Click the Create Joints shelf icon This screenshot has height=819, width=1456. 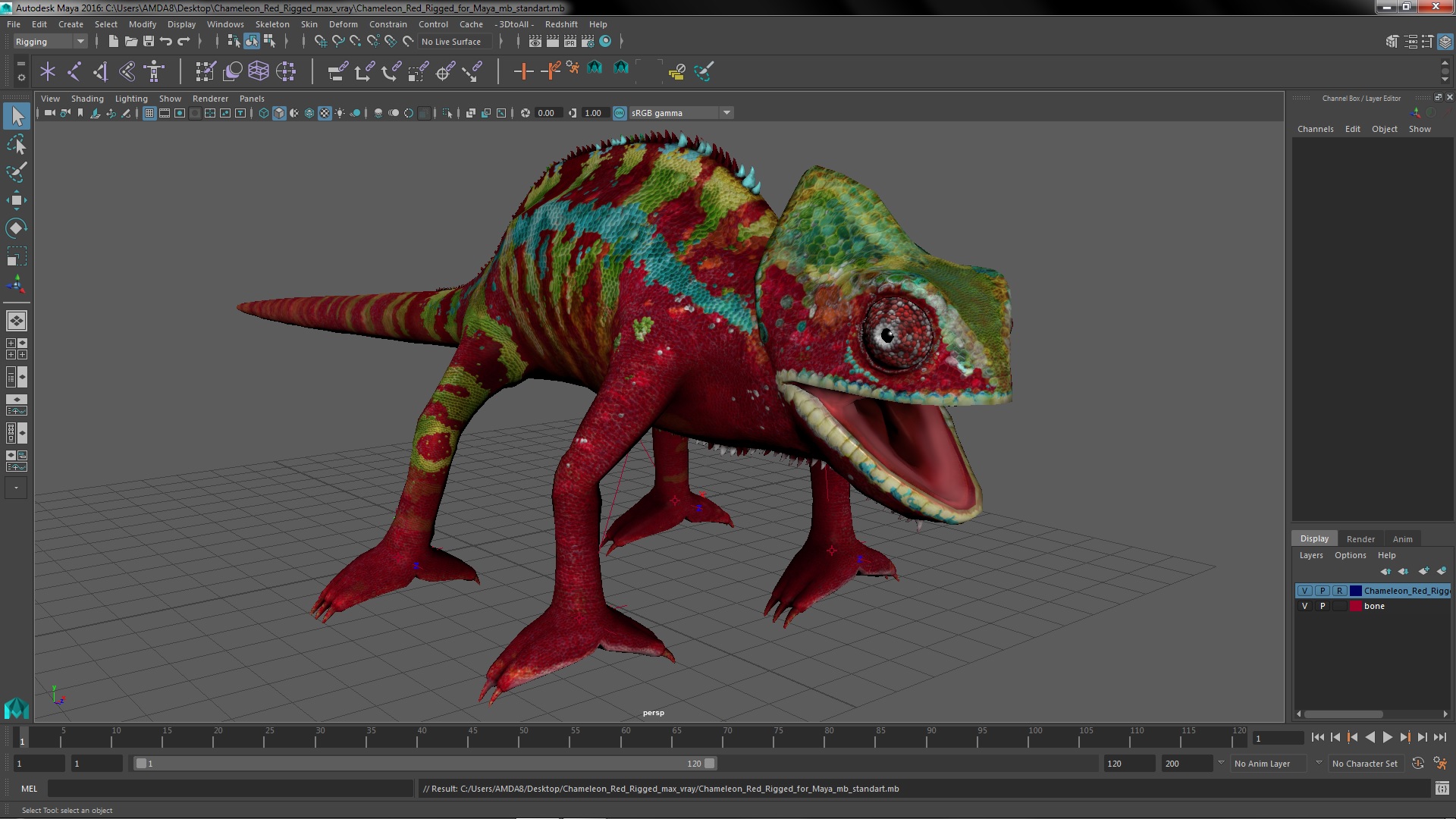coord(74,71)
